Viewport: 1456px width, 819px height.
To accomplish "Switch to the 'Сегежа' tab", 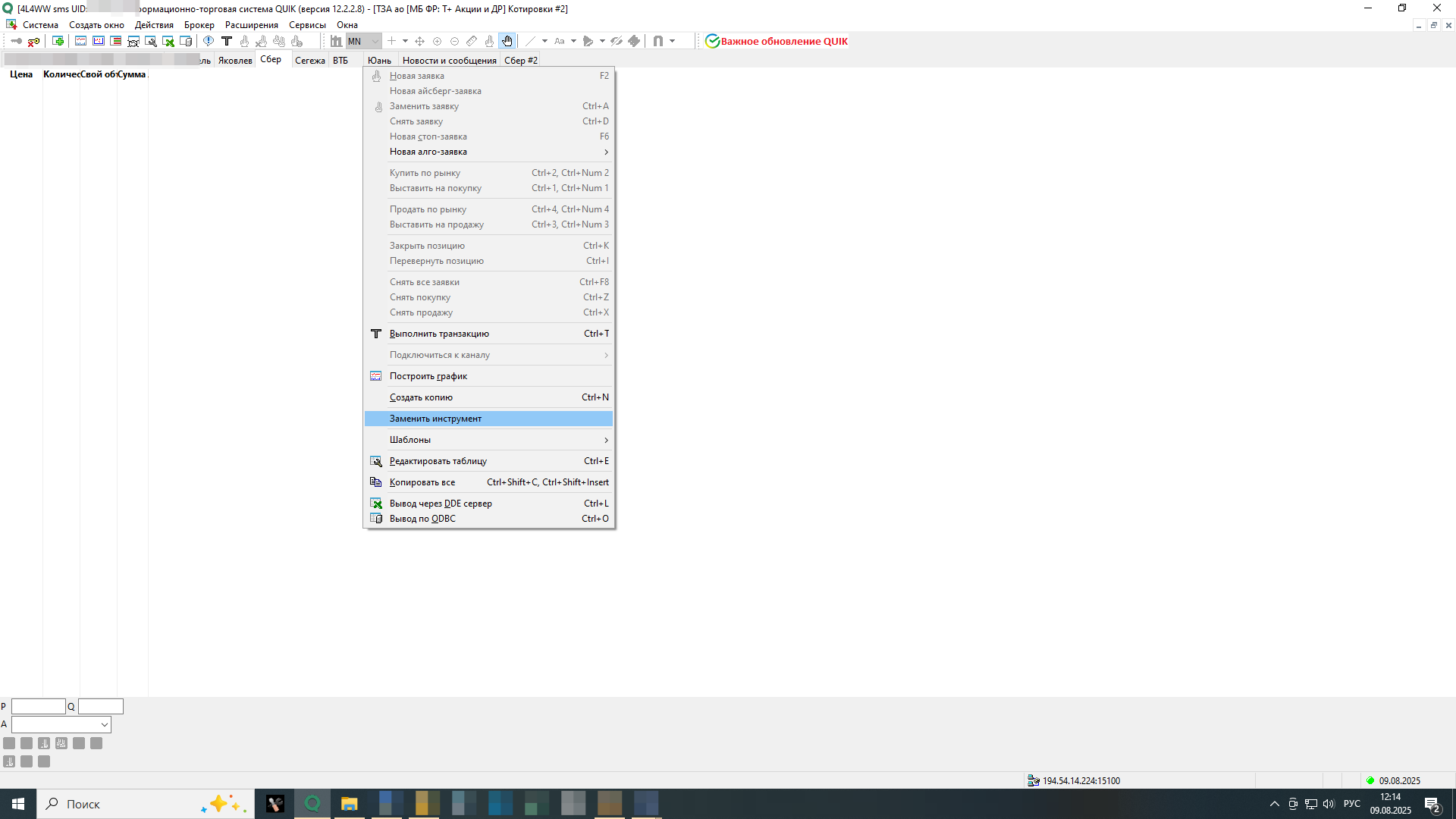I will tap(309, 61).
